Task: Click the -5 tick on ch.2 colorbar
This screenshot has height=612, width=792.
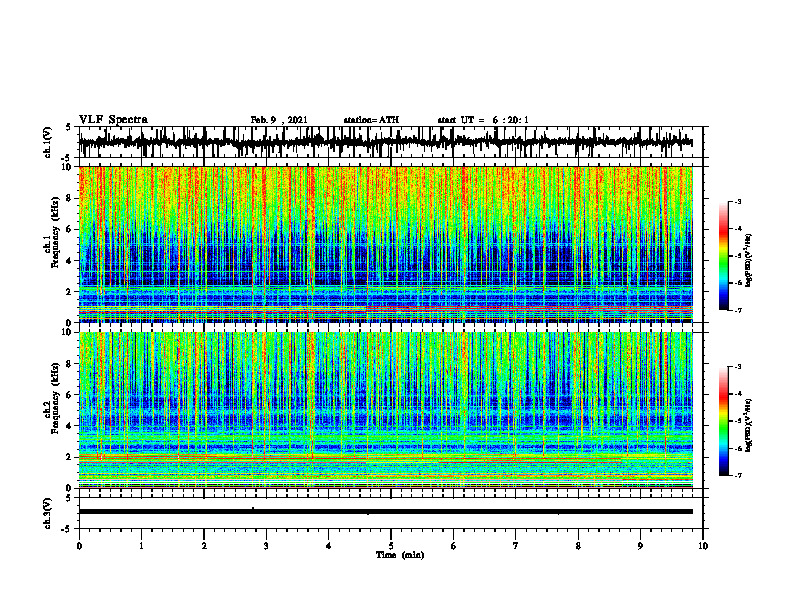Action: click(737, 421)
